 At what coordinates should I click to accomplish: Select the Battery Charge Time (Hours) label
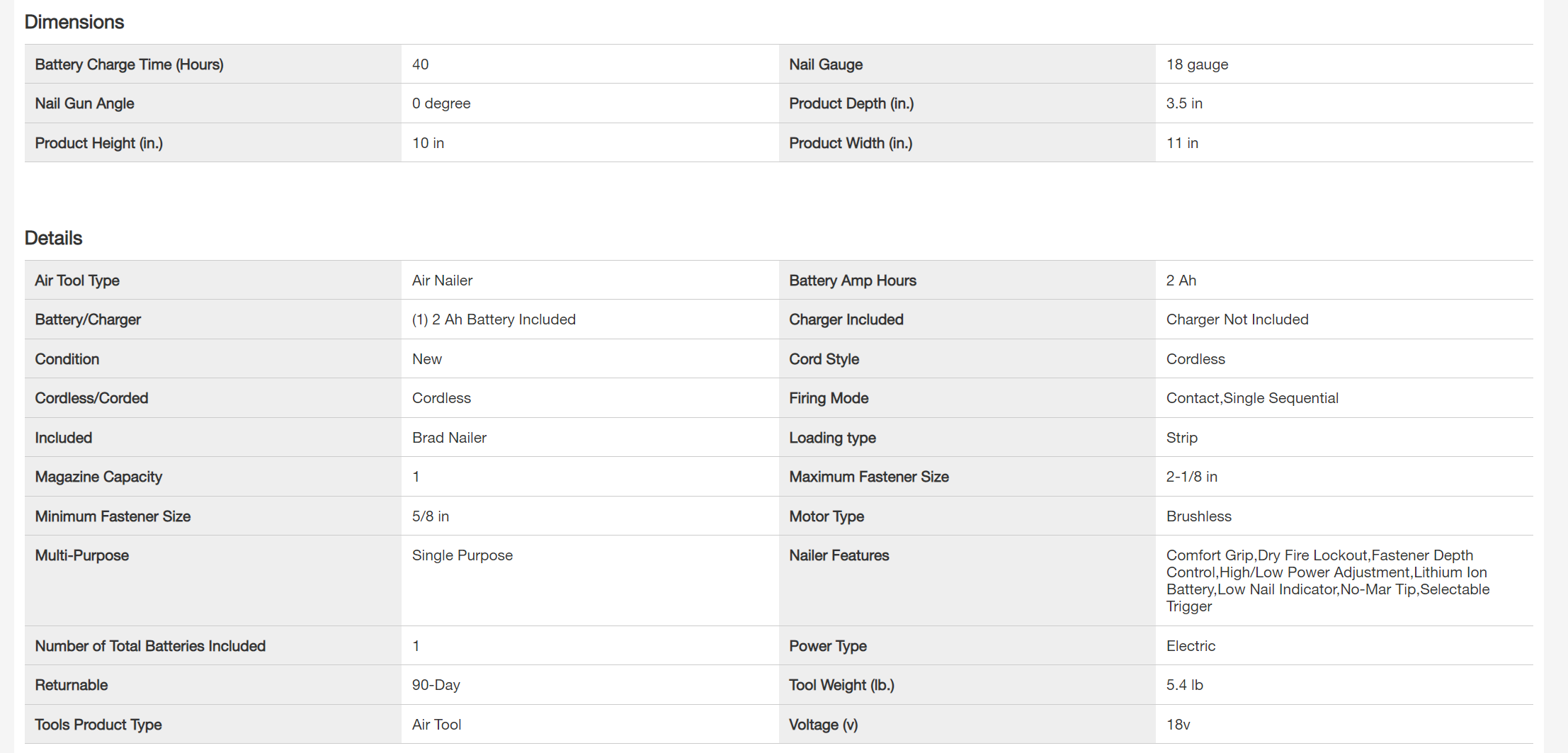click(129, 64)
